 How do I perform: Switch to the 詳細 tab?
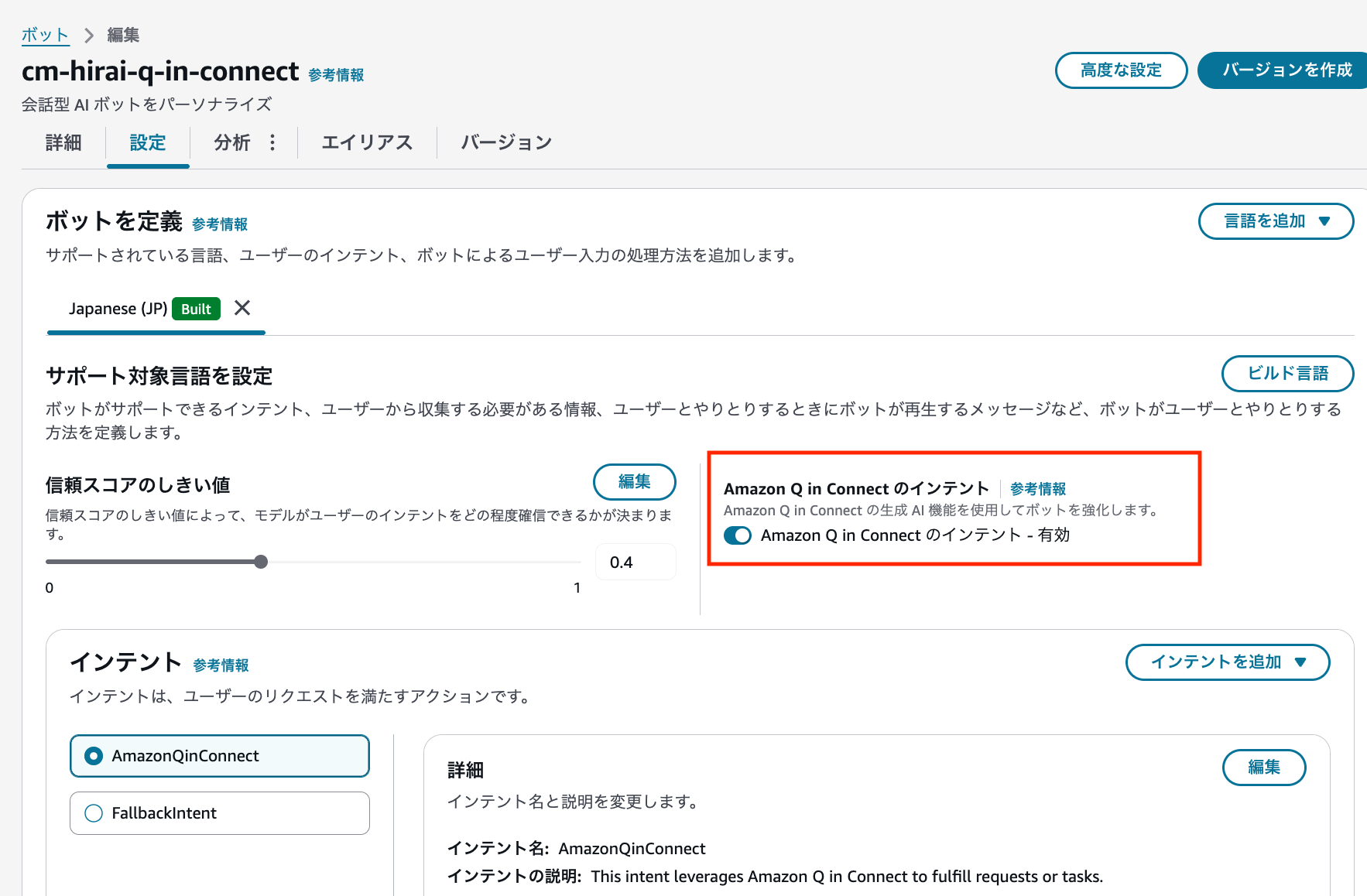[63, 143]
